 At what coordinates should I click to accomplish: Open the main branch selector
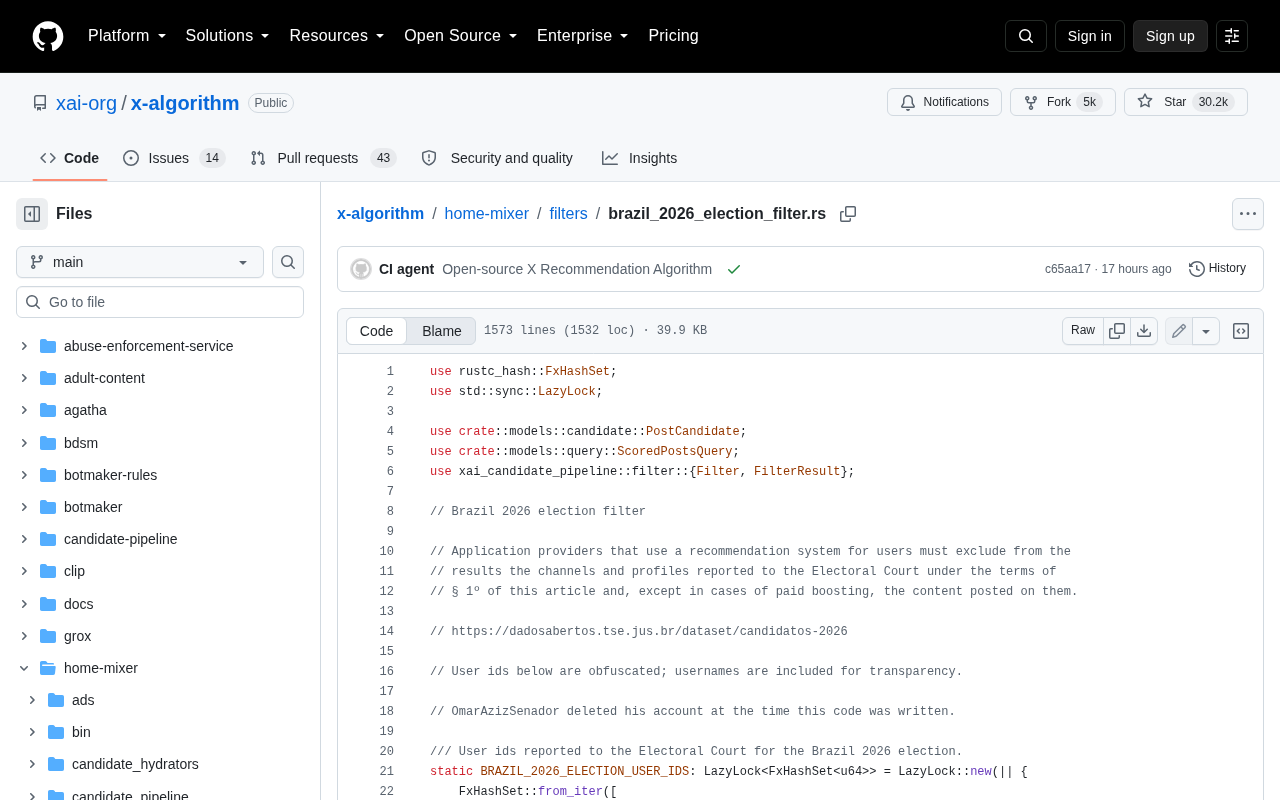point(140,262)
